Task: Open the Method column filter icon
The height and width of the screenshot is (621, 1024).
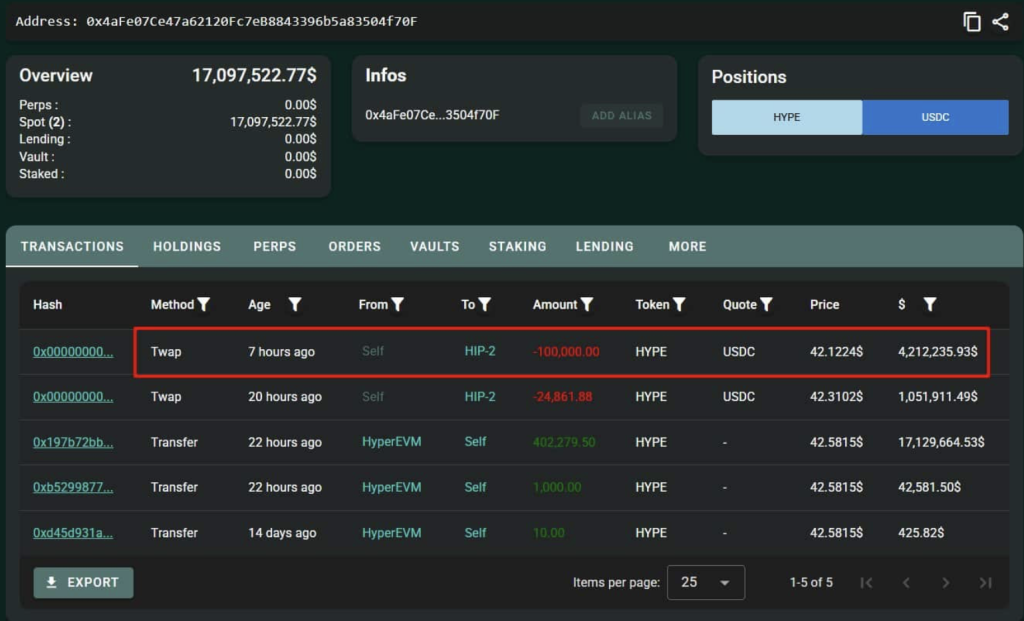Action: 204,304
